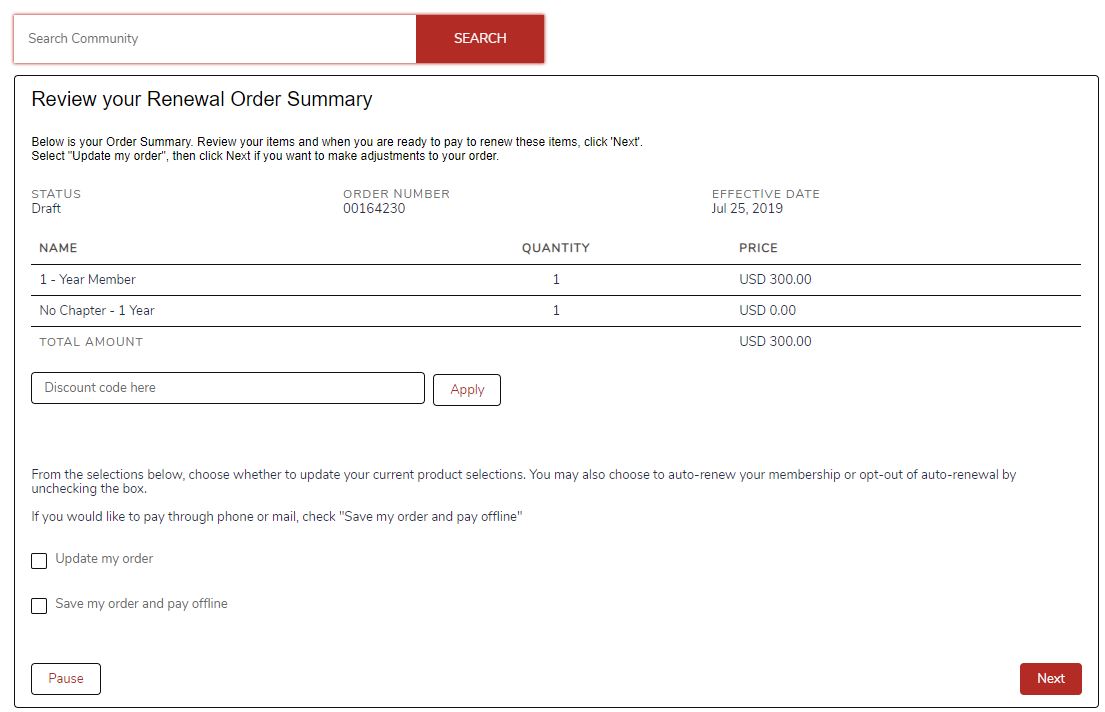Click the Search Community input field

(x=214, y=39)
